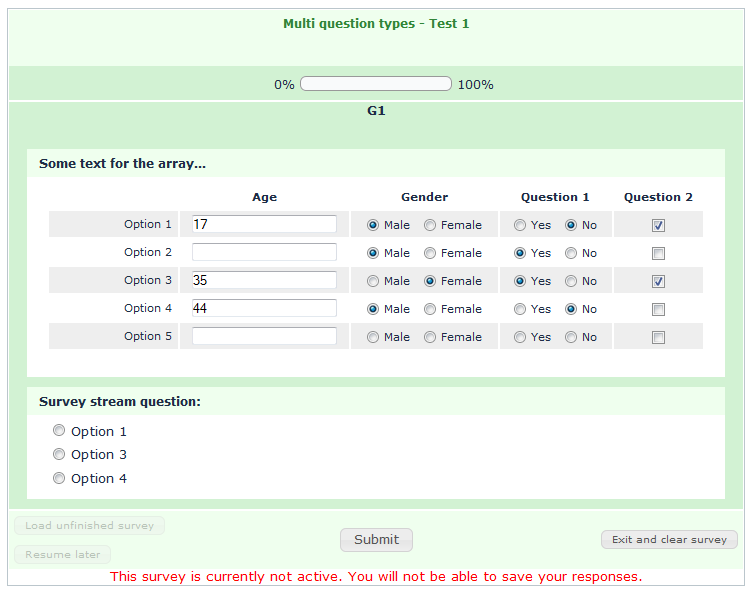Click the survey progress bar

tap(376, 84)
